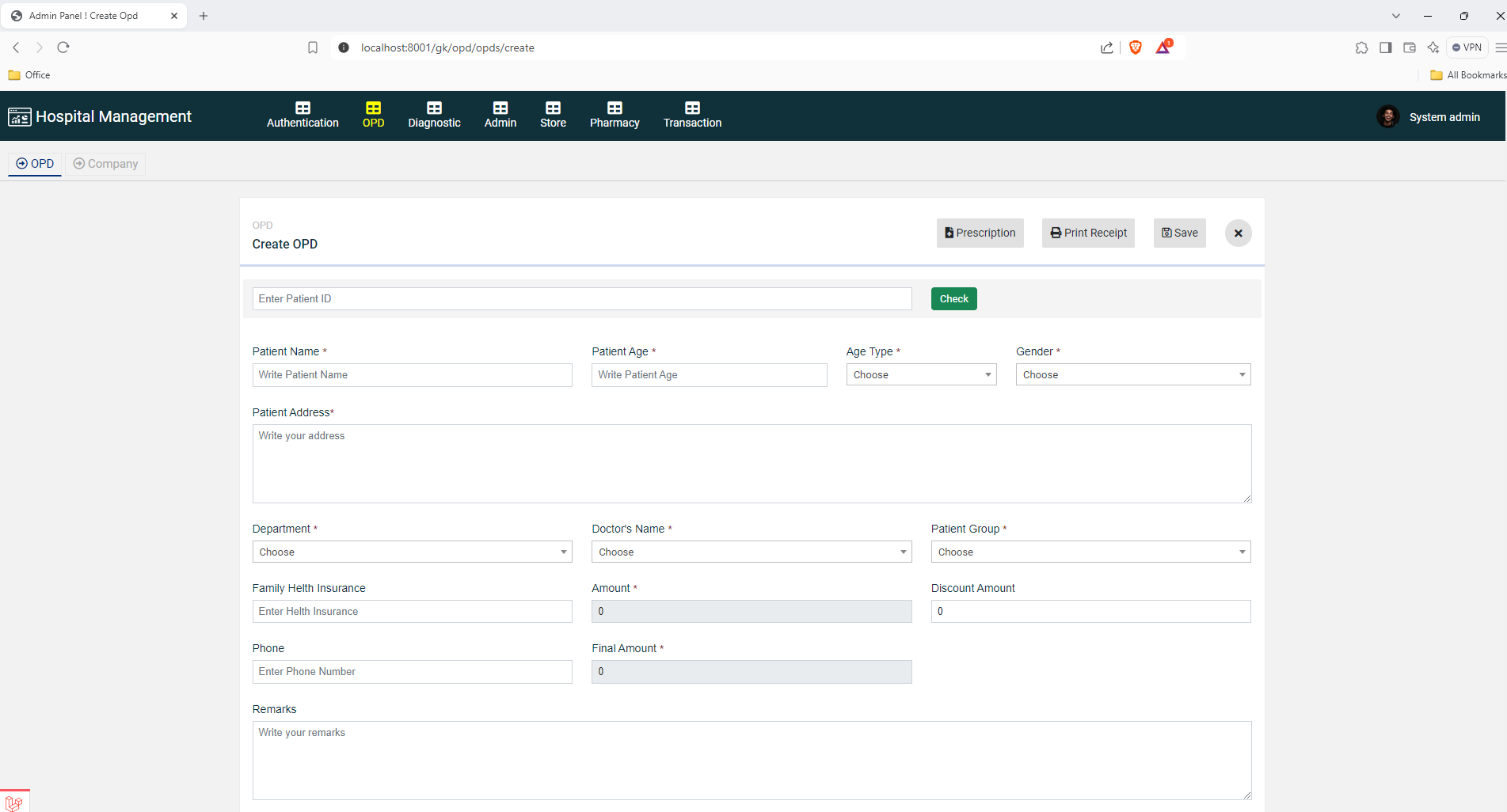The width and height of the screenshot is (1507, 812).
Task: Open a new browser tab
Action: (204, 16)
